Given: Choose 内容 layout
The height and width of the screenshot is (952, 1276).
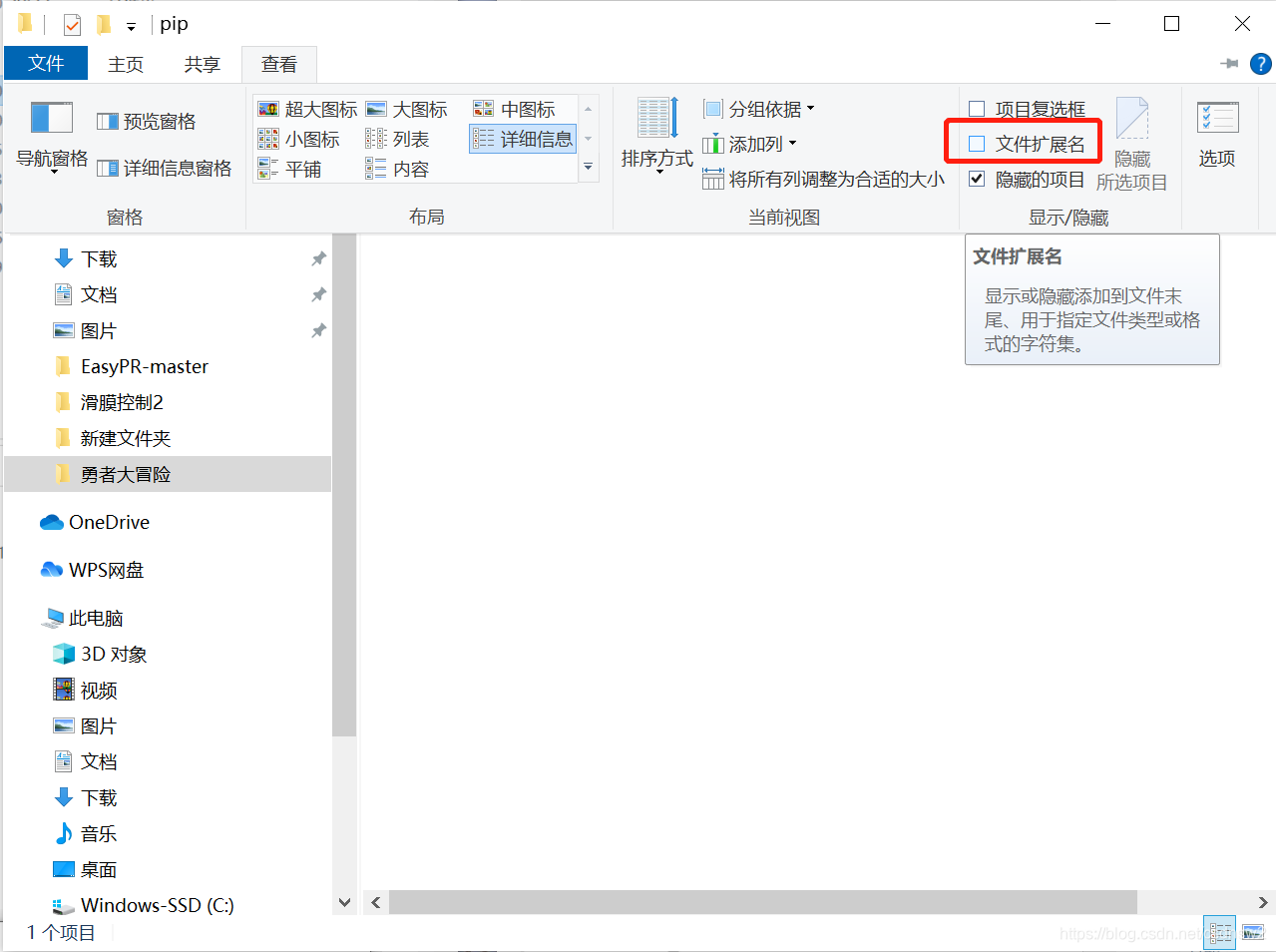Looking at the screenshot, I should [x=397, y=169].
